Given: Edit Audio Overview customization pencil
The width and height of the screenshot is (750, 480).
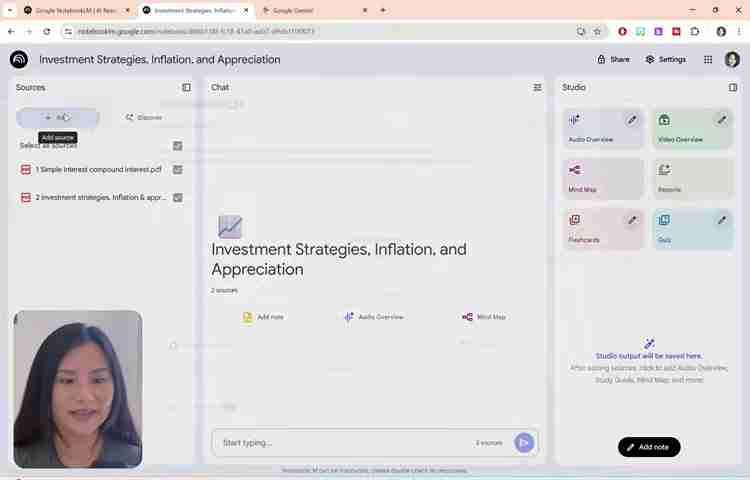Looking at the screenshot, I should point(632,120).
